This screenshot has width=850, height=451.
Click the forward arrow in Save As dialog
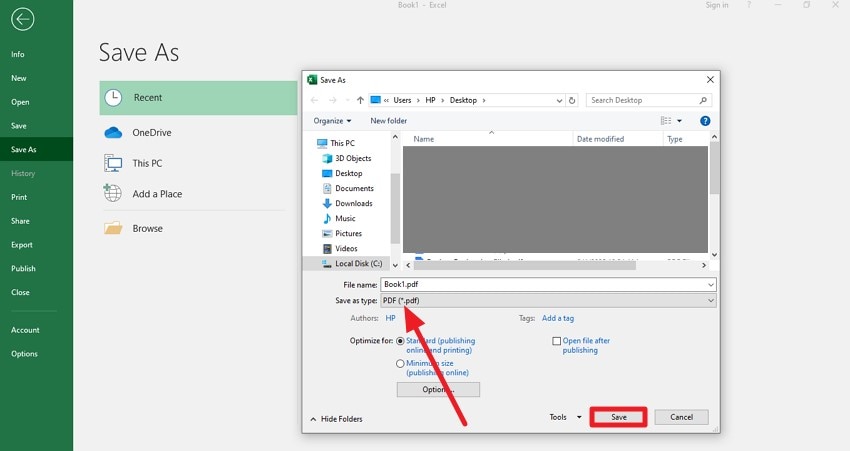(332, 100)
